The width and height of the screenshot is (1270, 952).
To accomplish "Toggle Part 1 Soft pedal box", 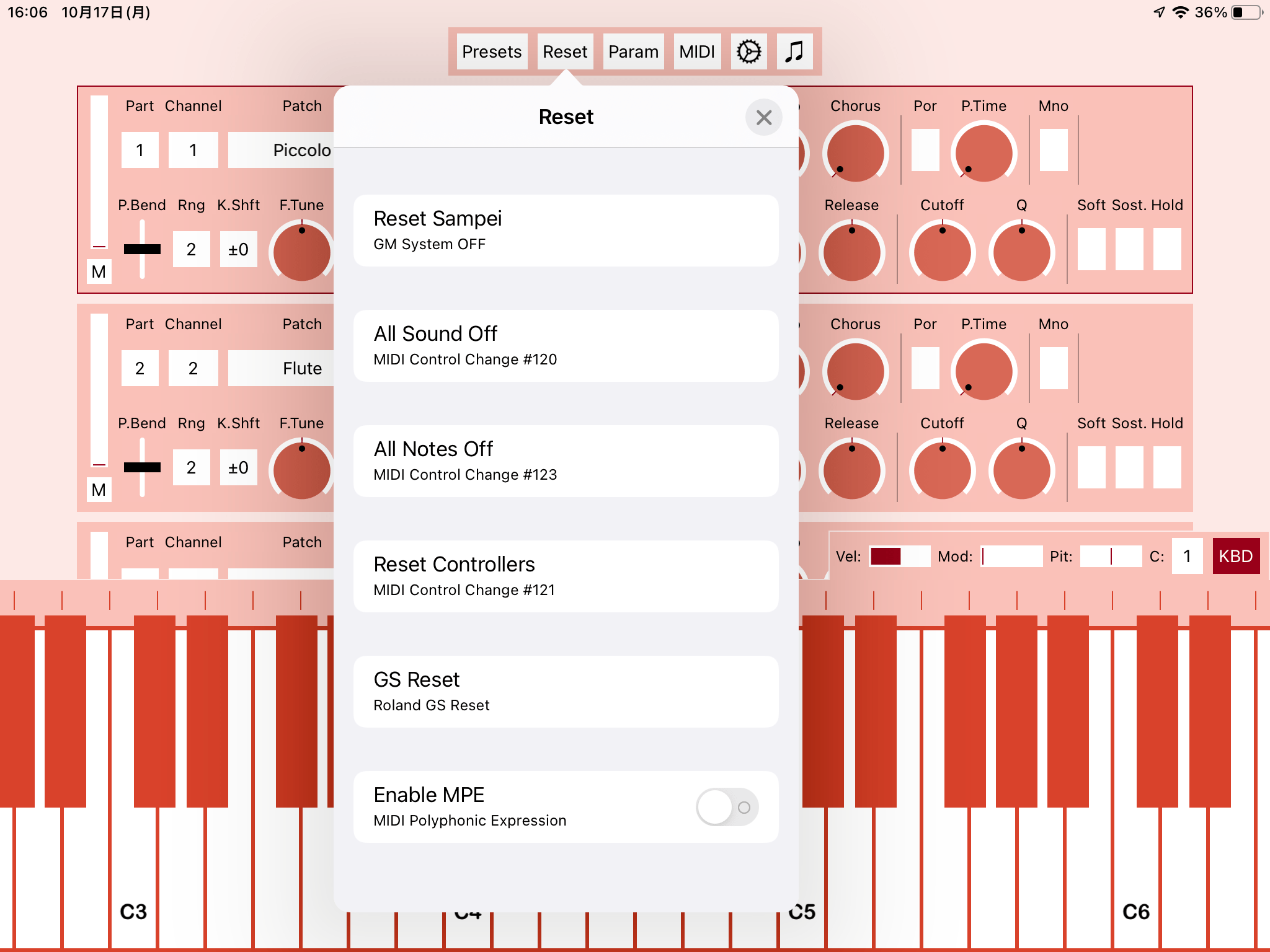I will point(1091,249).
